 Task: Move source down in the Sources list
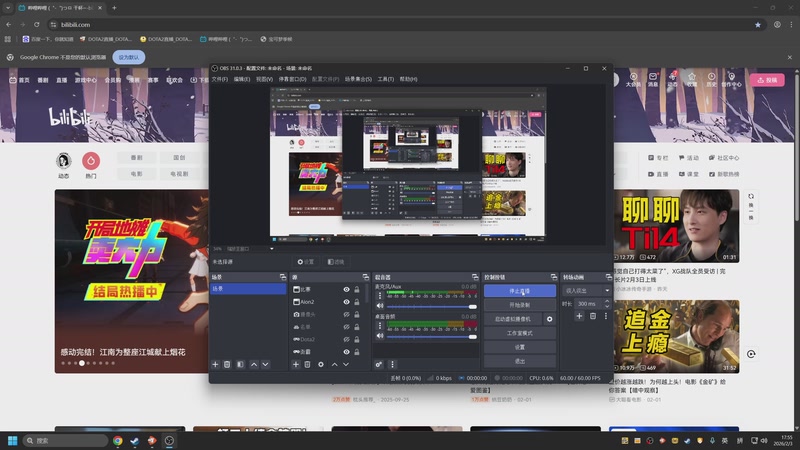coord(346,364)
